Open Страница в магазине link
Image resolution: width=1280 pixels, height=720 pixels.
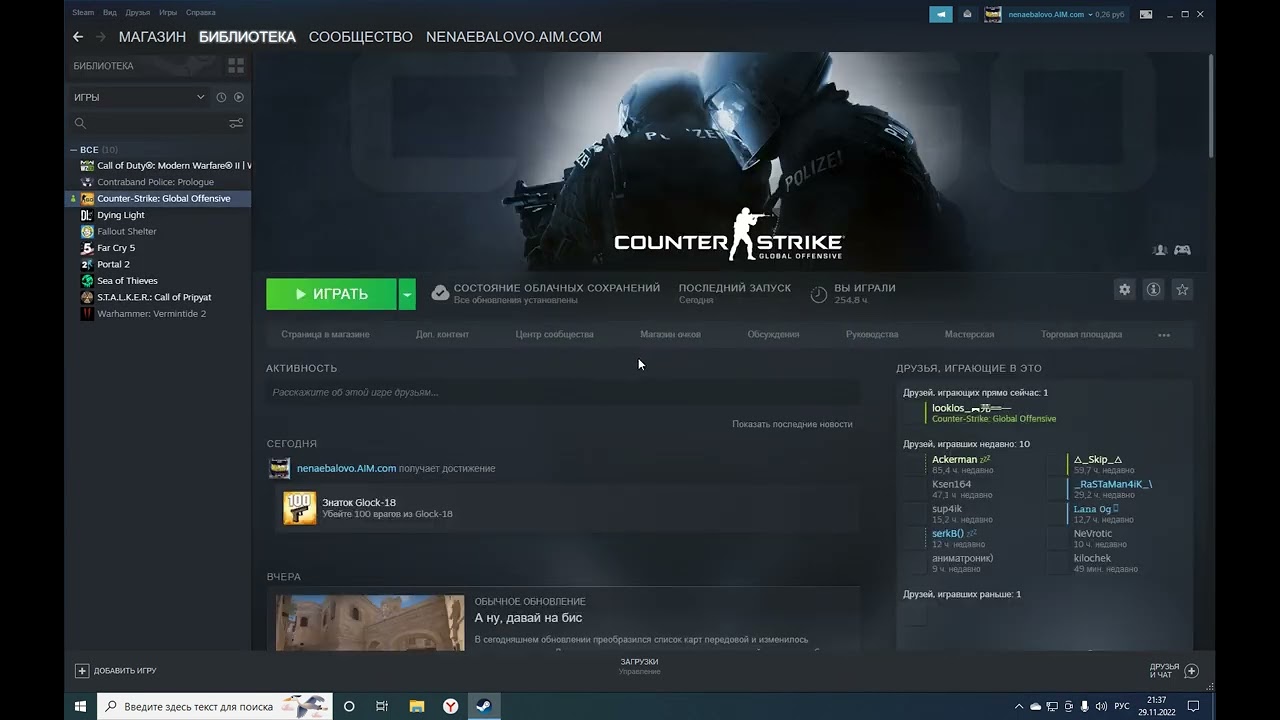tap(325, 334)
